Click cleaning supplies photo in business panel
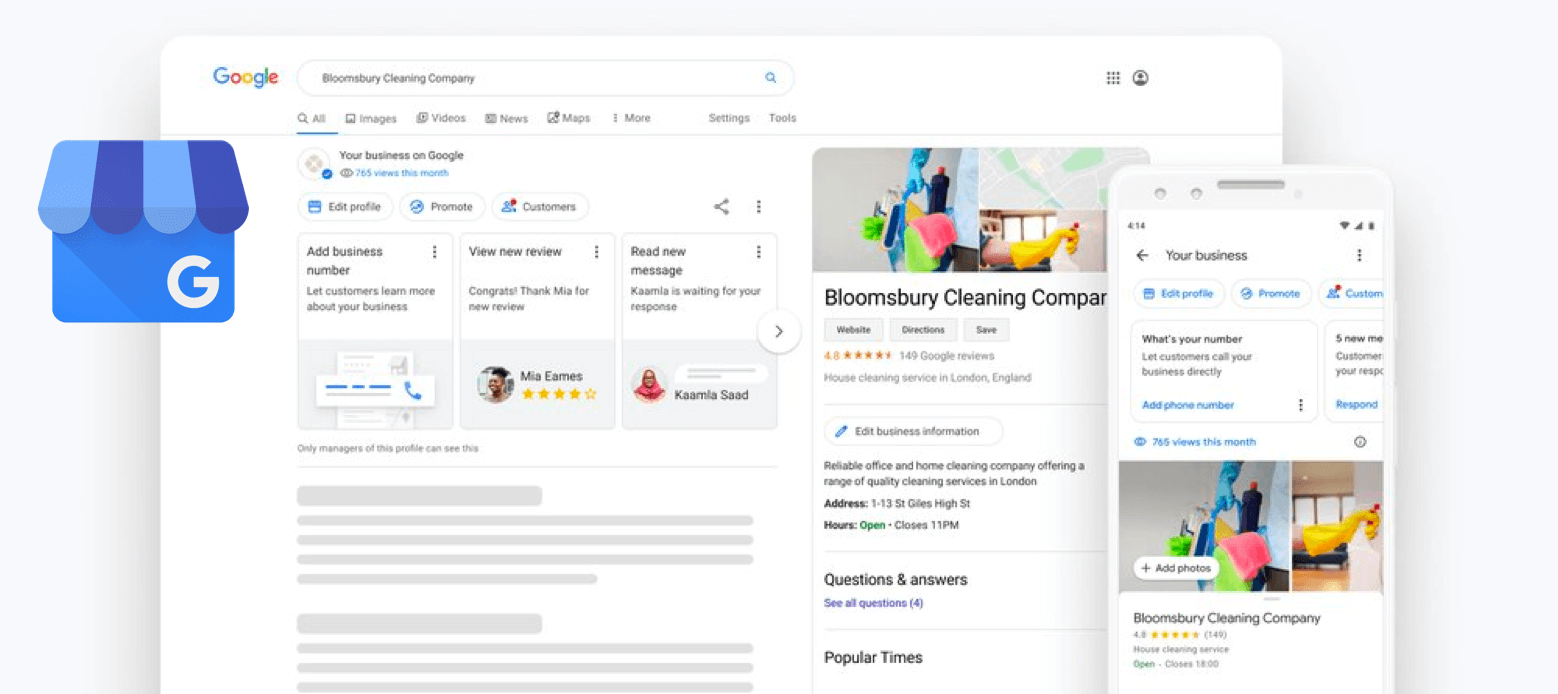 [x=895, y=210]
